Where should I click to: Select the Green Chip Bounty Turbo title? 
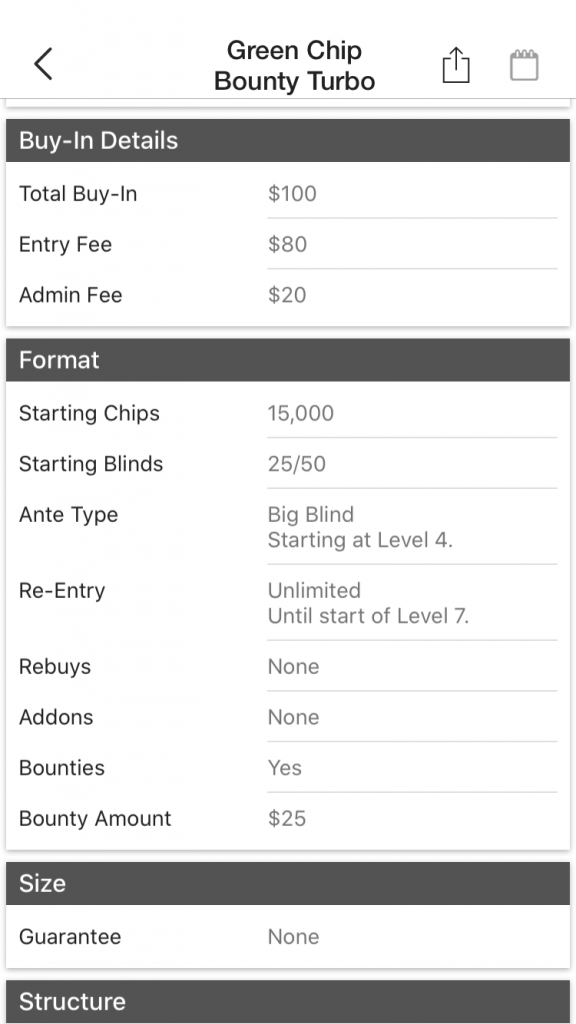click(295, 65)
